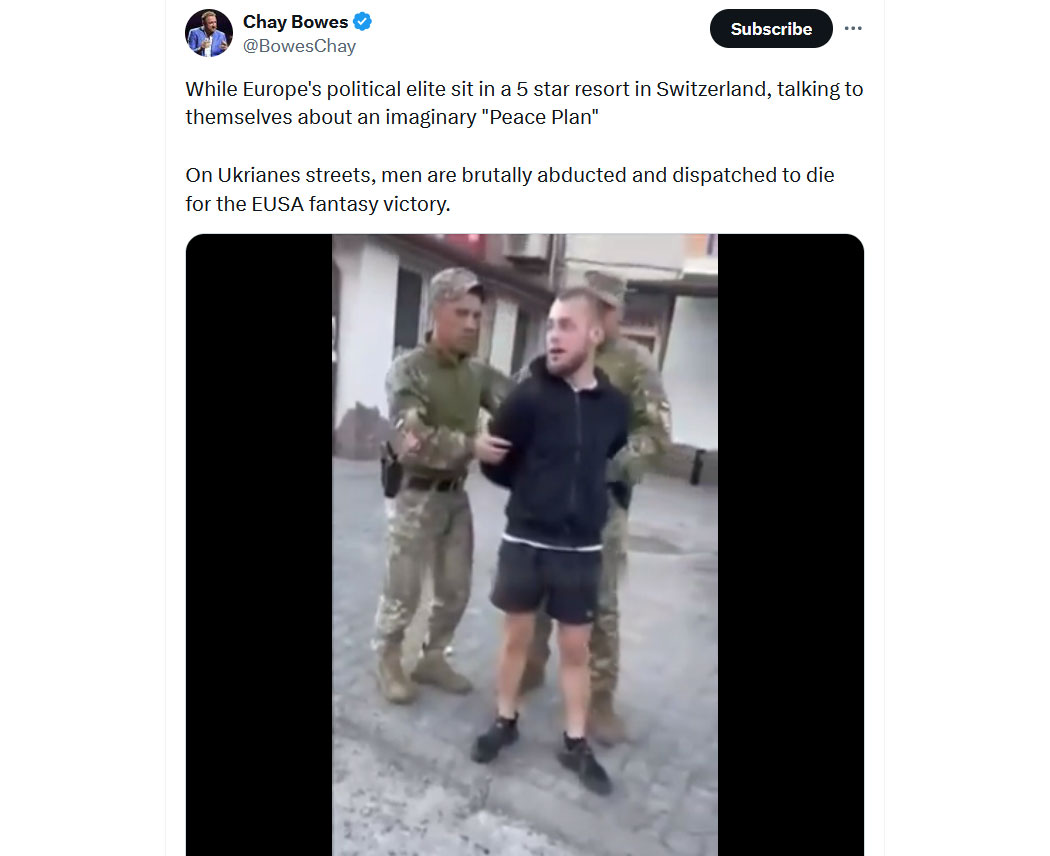This screenshot has height=856, width=1050.
Task: Click the video's right black letterbox bar
Action: (x=791, y=545)
